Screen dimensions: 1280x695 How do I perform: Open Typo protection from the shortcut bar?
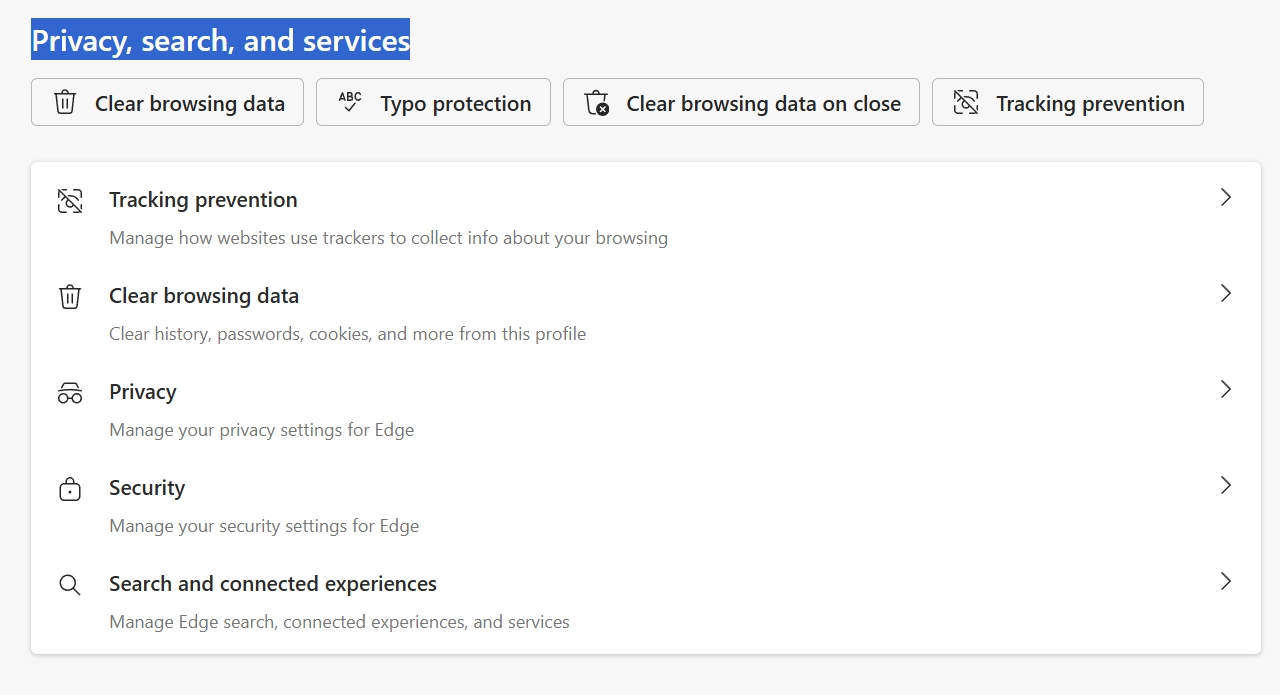pos(432,102)
